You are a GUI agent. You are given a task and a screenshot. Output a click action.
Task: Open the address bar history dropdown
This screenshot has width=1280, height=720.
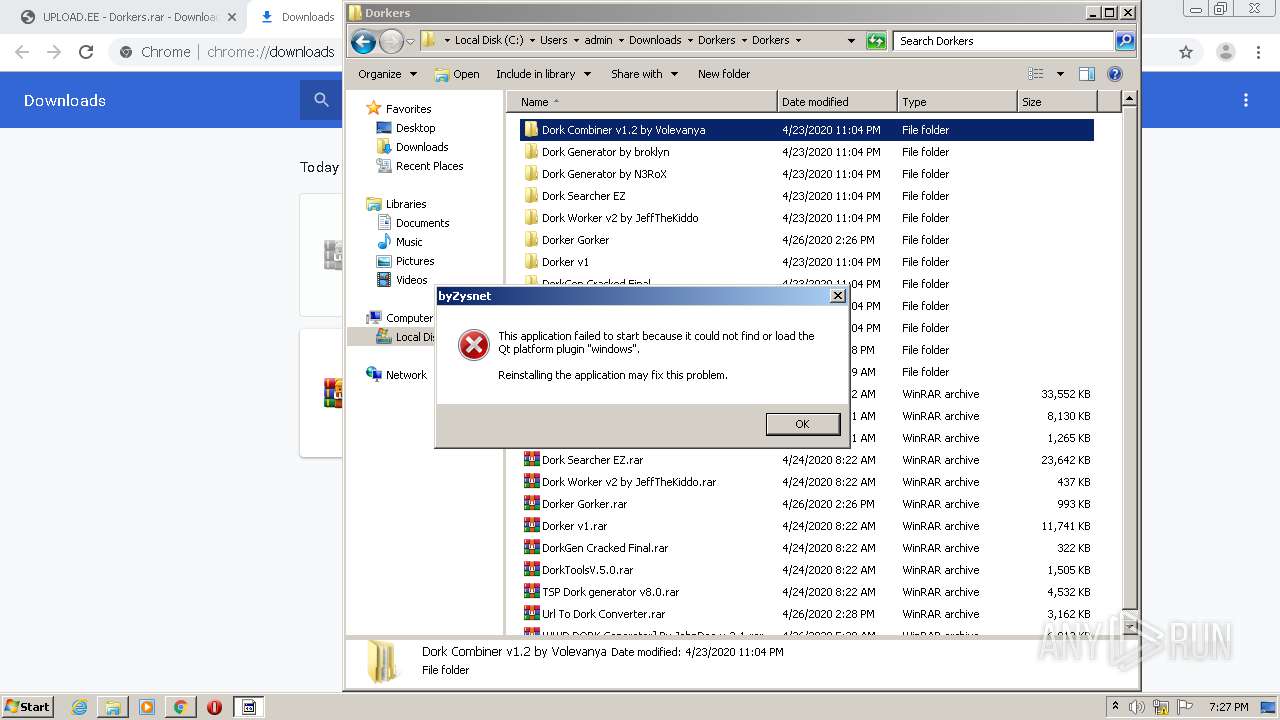[851, 41]
